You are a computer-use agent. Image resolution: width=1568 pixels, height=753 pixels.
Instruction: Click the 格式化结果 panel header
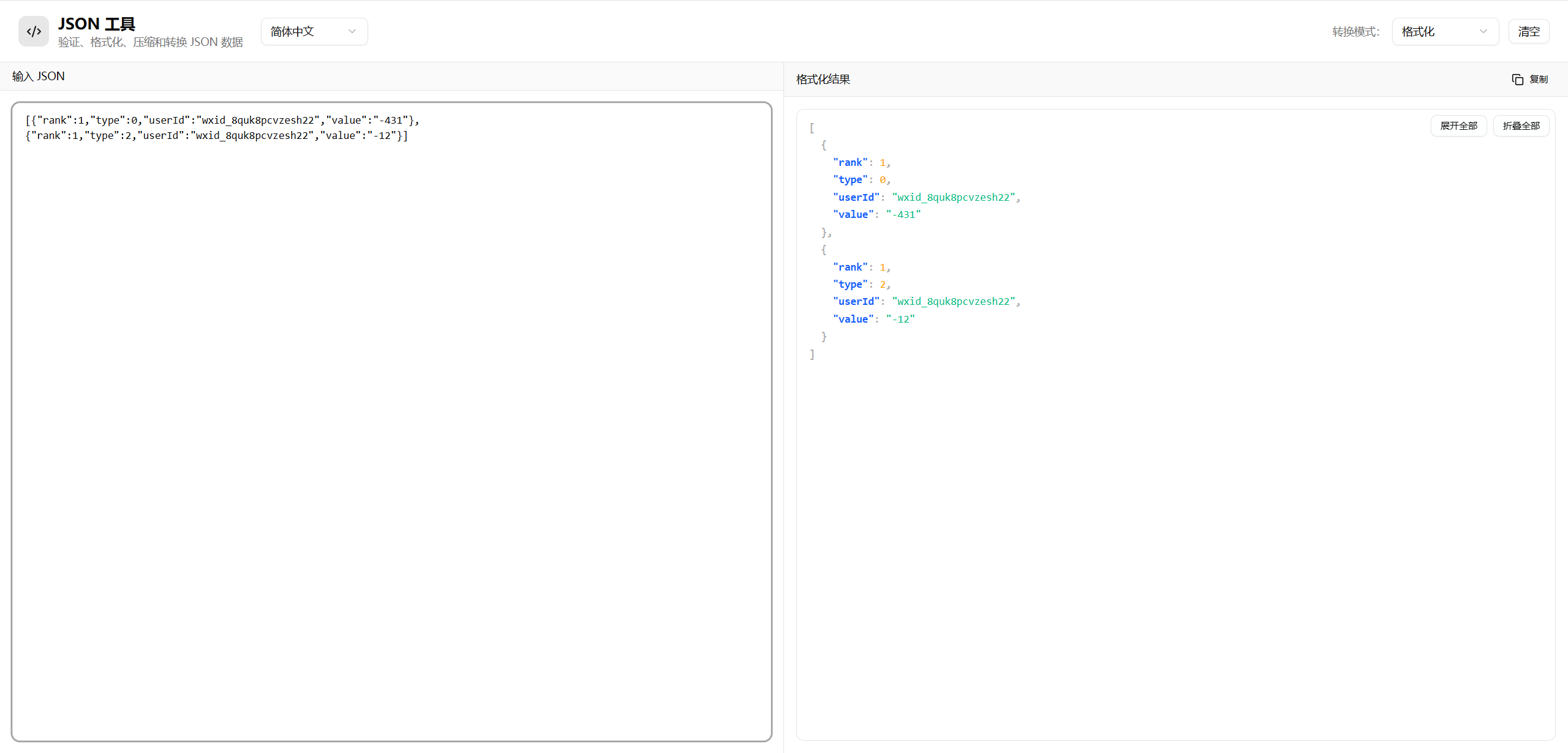coord(823,80)
